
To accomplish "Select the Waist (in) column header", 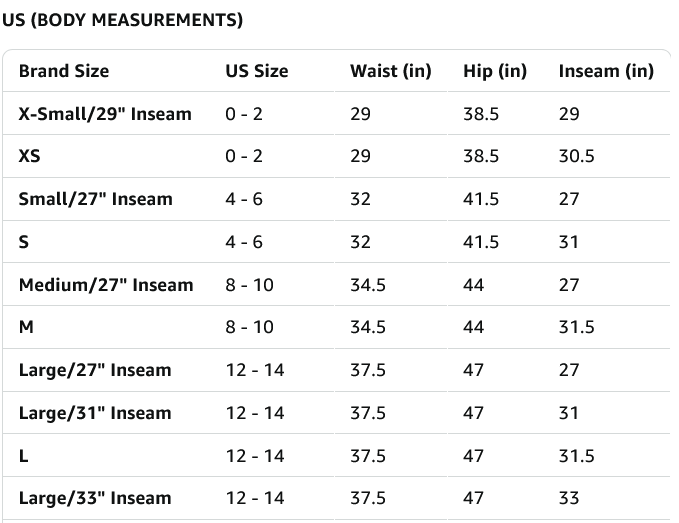I will tap(390, 71).
